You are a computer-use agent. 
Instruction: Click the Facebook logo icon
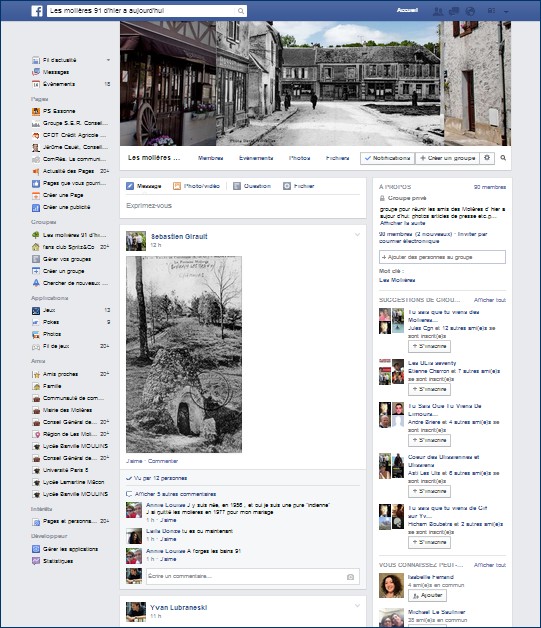(37, 11)
